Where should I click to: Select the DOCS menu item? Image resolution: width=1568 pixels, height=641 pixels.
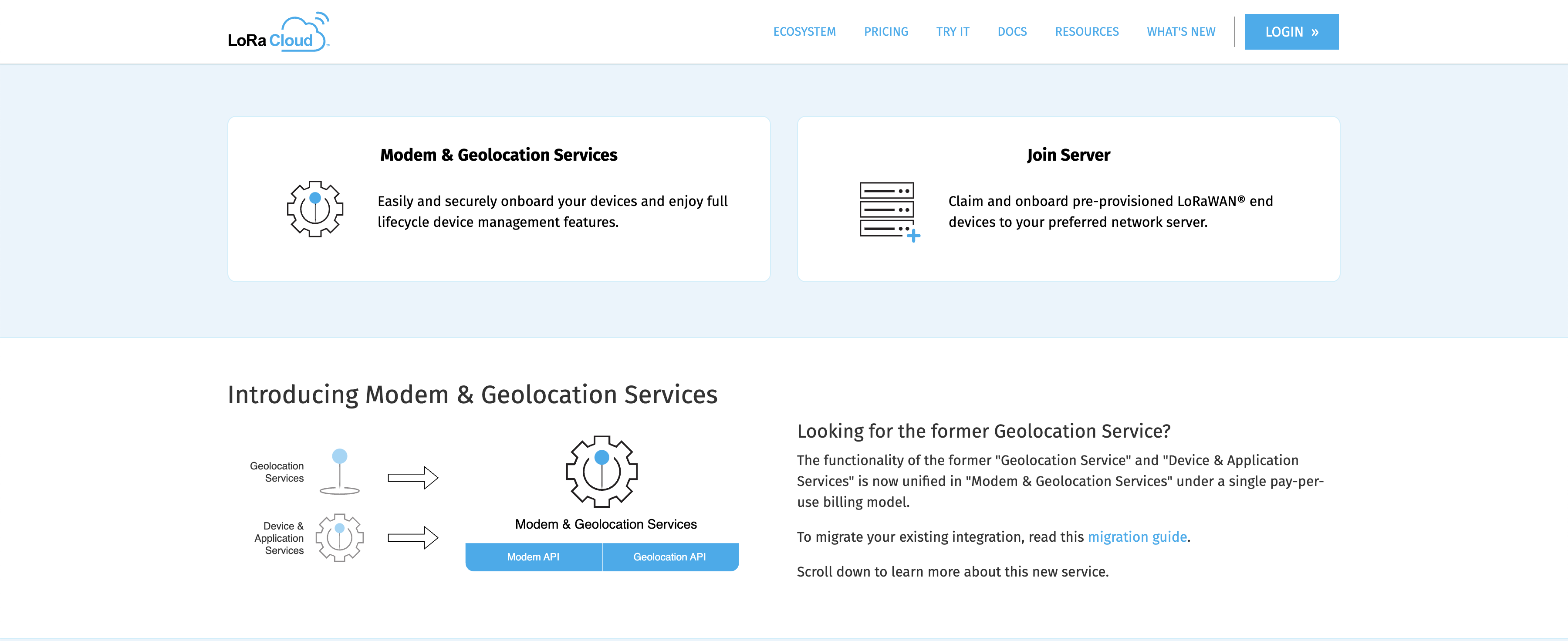point(1012,31)
